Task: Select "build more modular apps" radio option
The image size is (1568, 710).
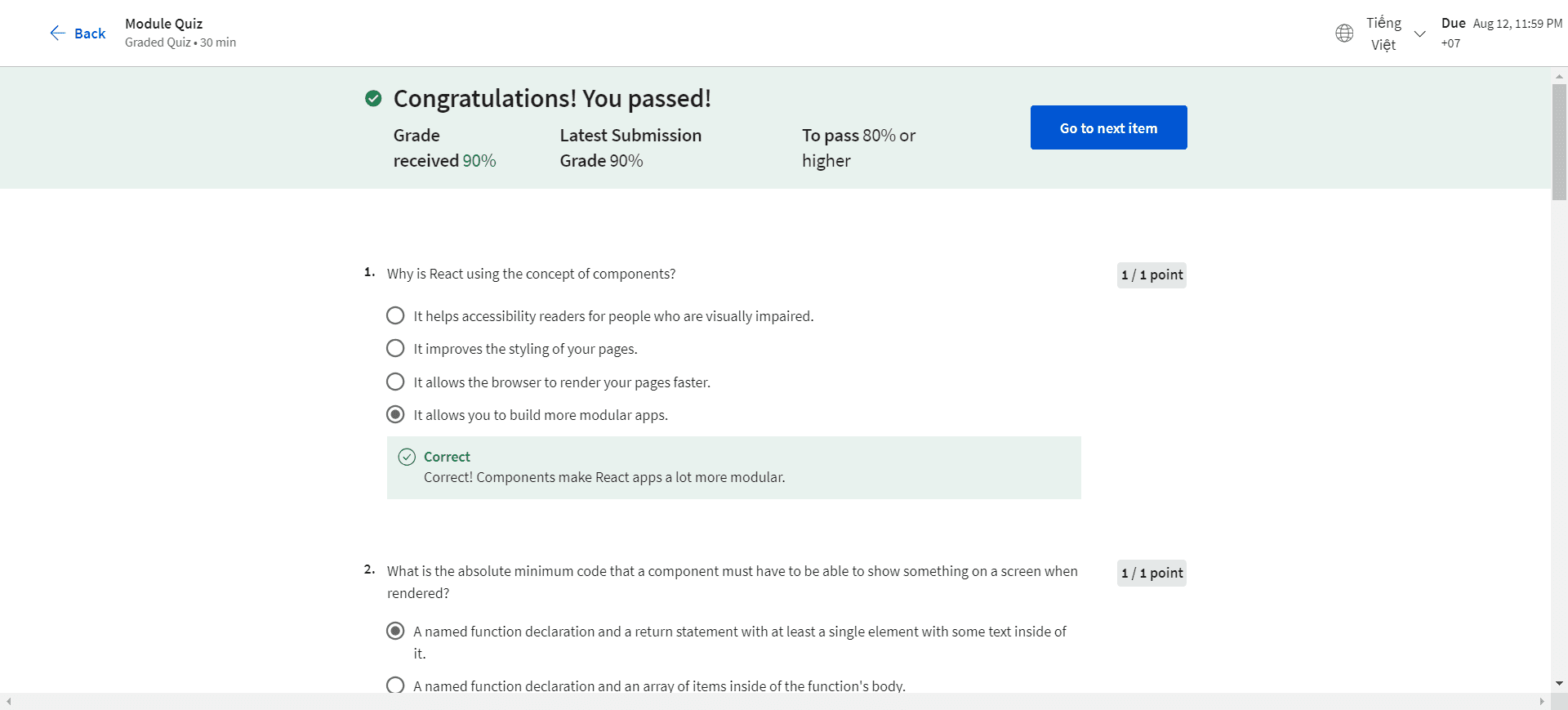Action: point(395,415)
